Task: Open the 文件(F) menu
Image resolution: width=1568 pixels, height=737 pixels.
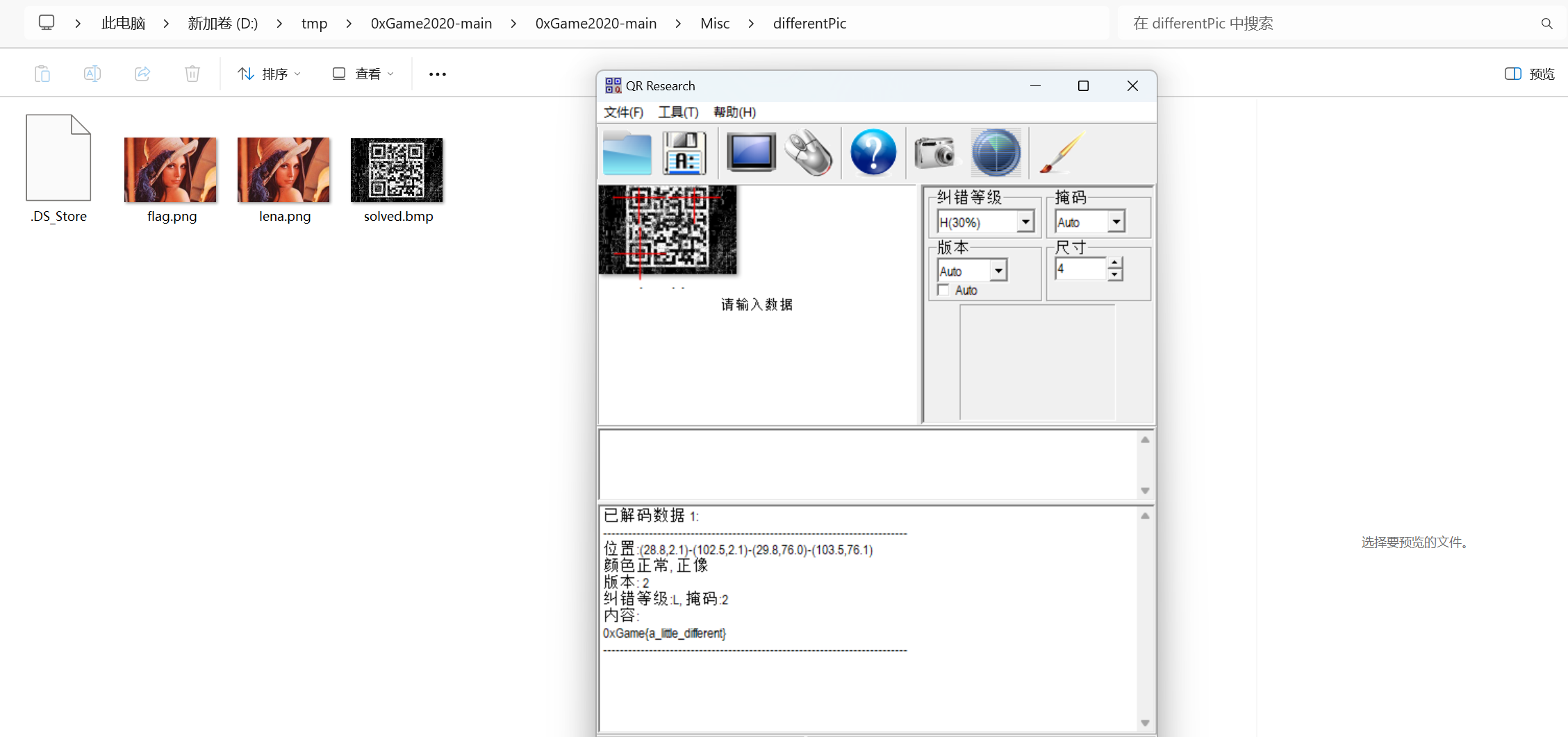Action: tap(623, 112)
